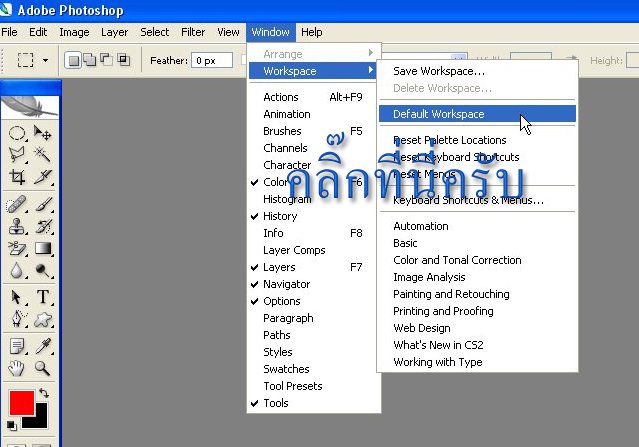Image resolution: width=639 pixels, height=447 pixels.
Task: Uncheck Options bar in Window menu
Action: tap(314, 301)
